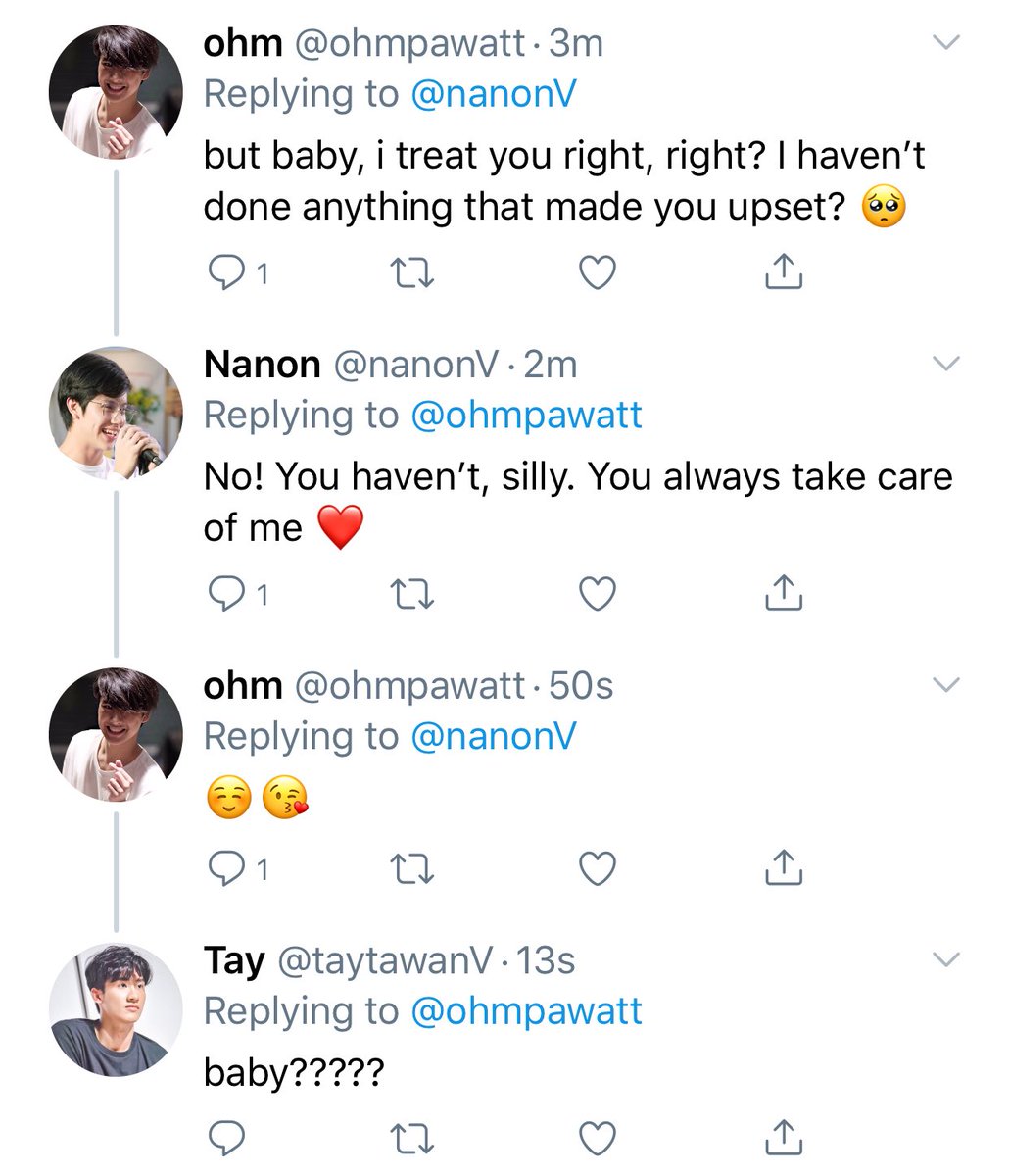1009x1176 pixels.
Task: View Nanon's profile avatar
Action: (x=116, y=414)
